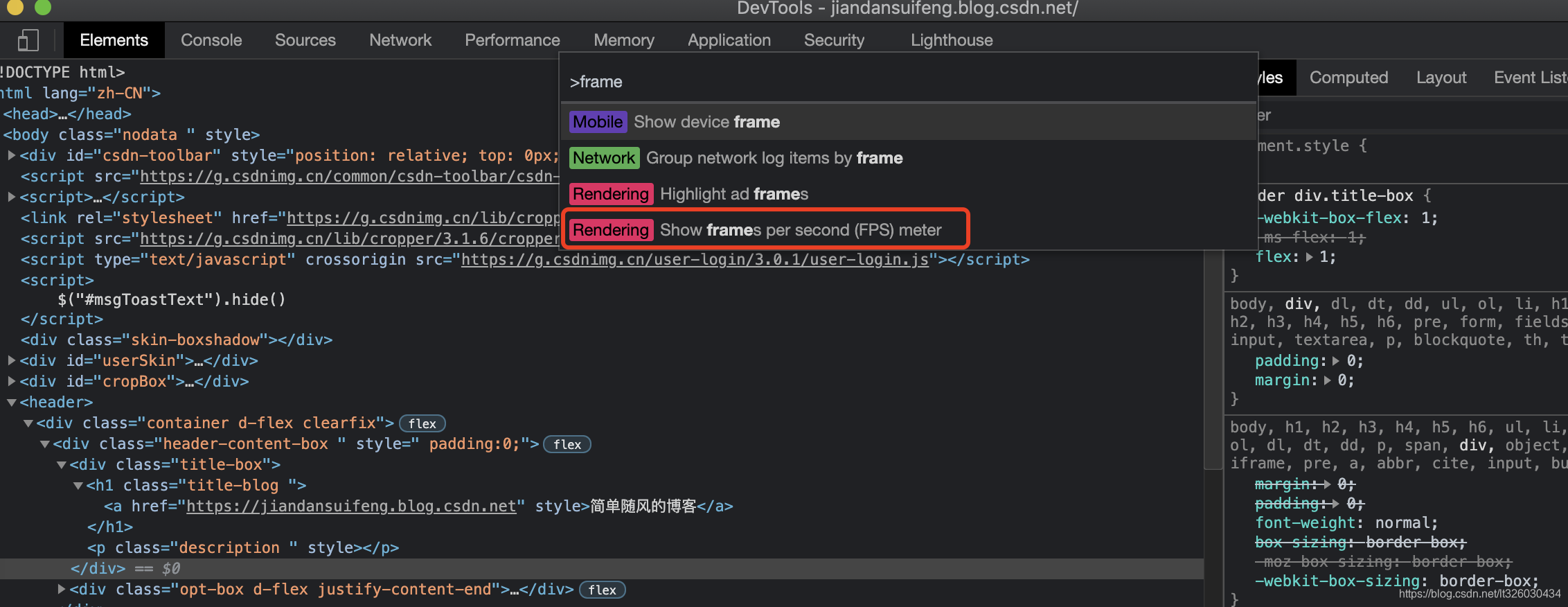Select 'Show device frame' command
The width and height of the screenshot is (1568, 607).
(908, 122)
